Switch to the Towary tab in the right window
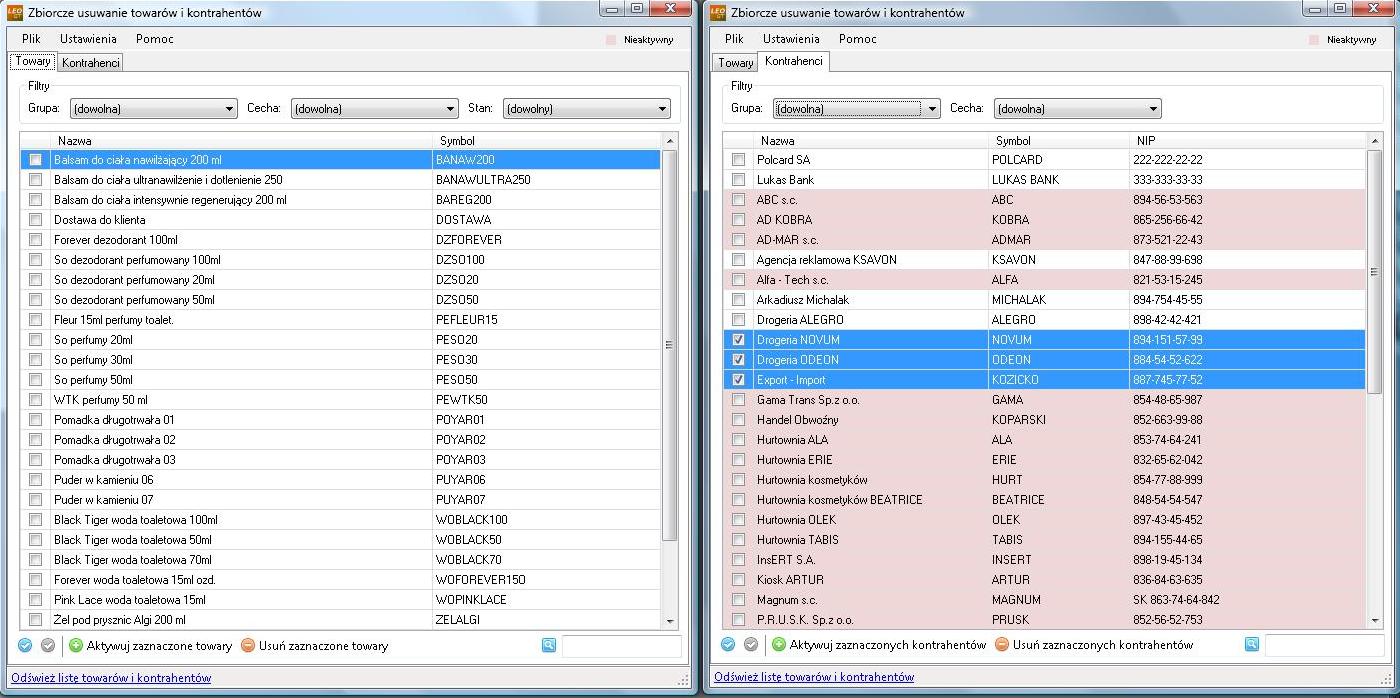Screen dimensions: 1400x698 tap(735, 63)
